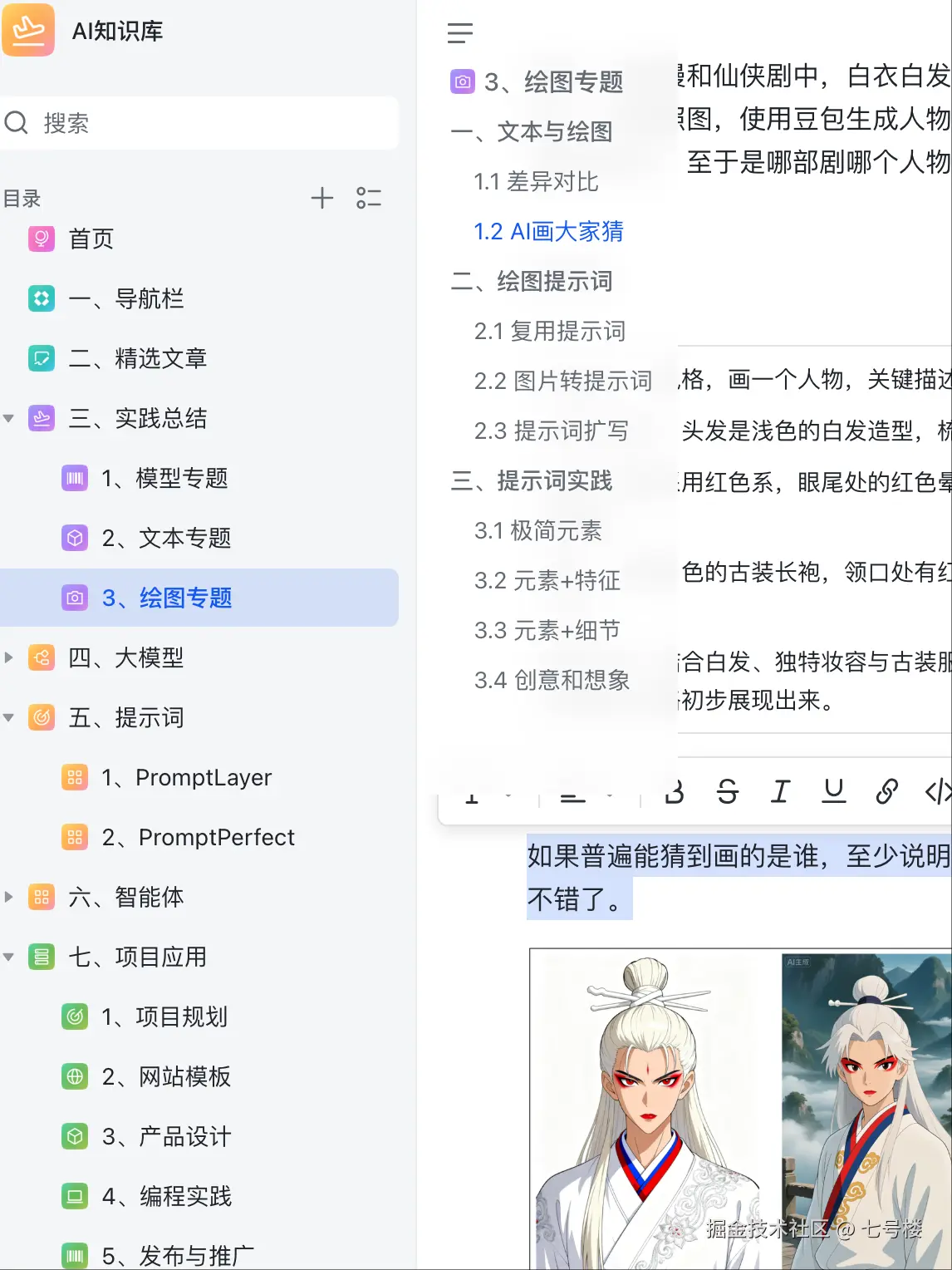Viewport: 952px width, 1270px height.
Task: Apply strikethrough formatting to the selected text
Action: [727, 791]
